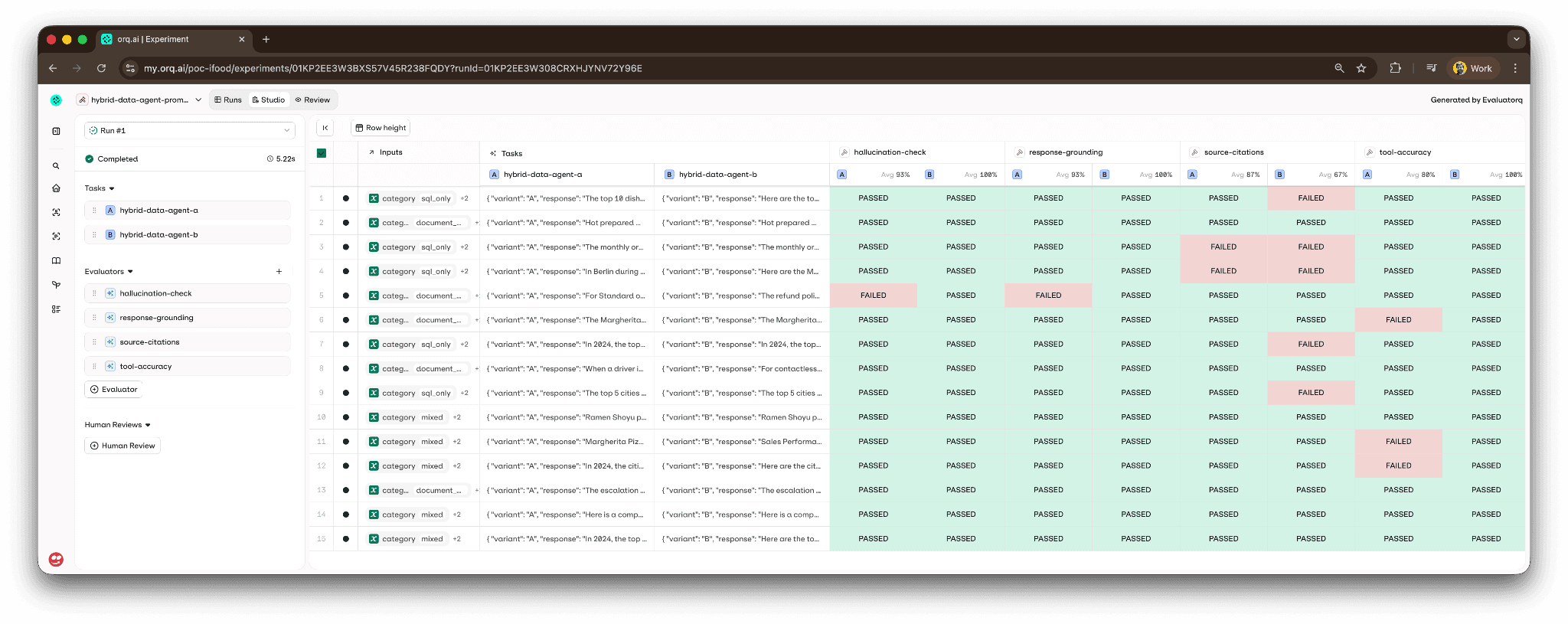Open media control icon in browser toolbar
Image resolution: width=1568 pixels, height=624 pixels.
coord(1431,68)
